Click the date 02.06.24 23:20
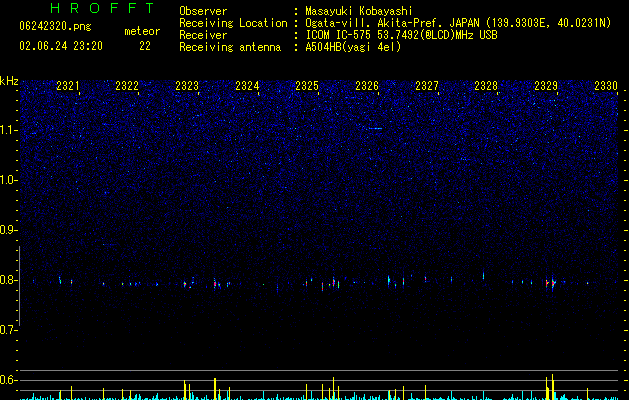The width and height of the screenshot is (629, 400). pyautogui.click(x=61, y=46)
